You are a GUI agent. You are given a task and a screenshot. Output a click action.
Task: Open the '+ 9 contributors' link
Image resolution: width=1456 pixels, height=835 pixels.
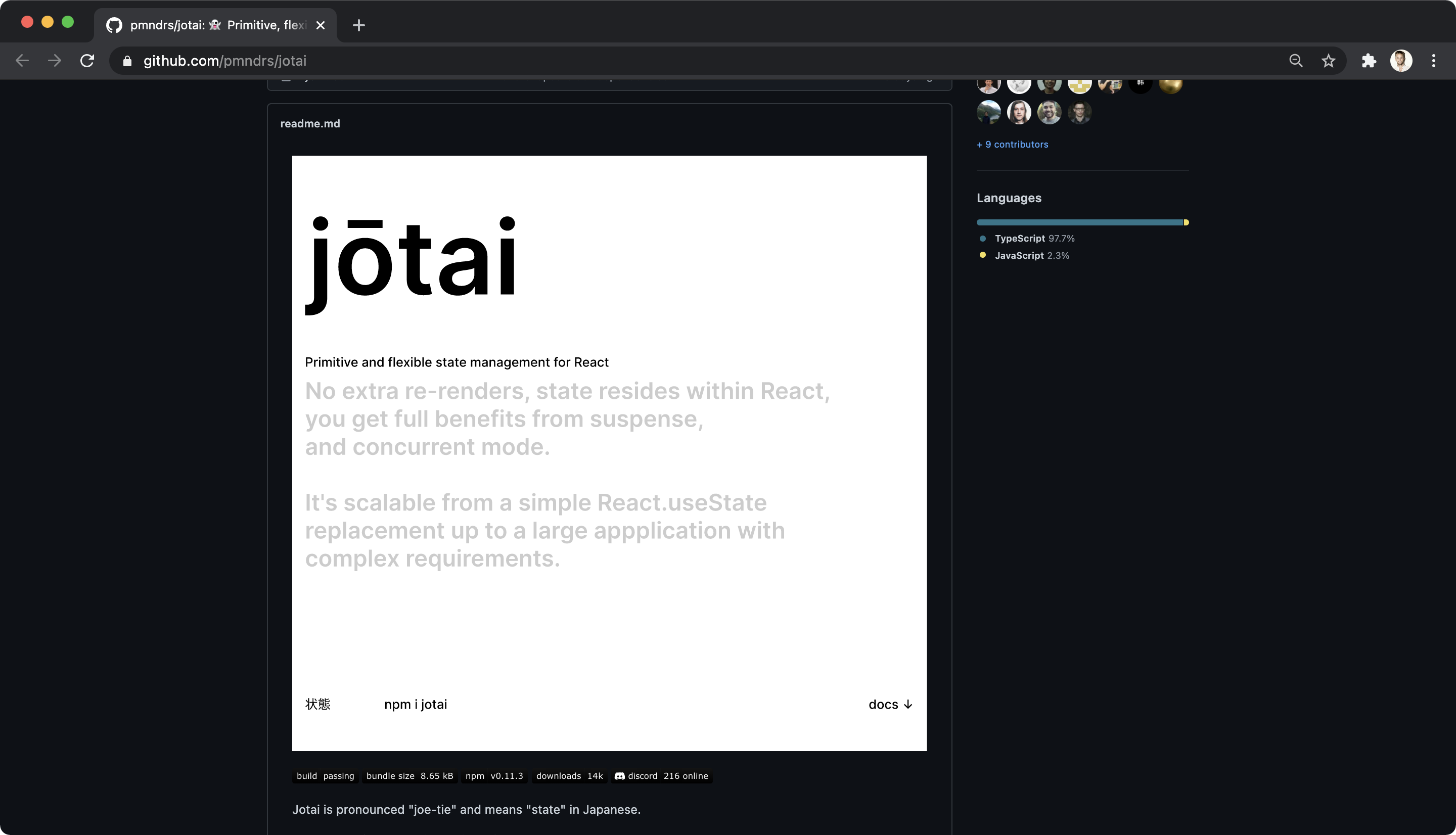1012,144
